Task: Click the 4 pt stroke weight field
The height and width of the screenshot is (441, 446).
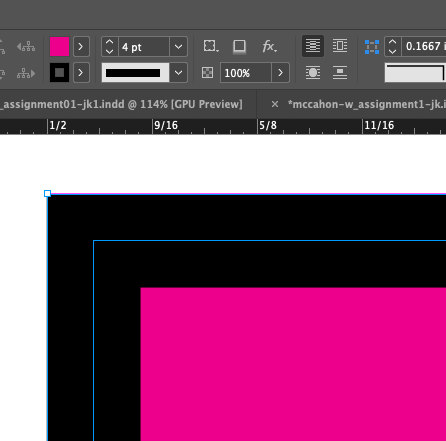Action: click(x=144, y=46)
